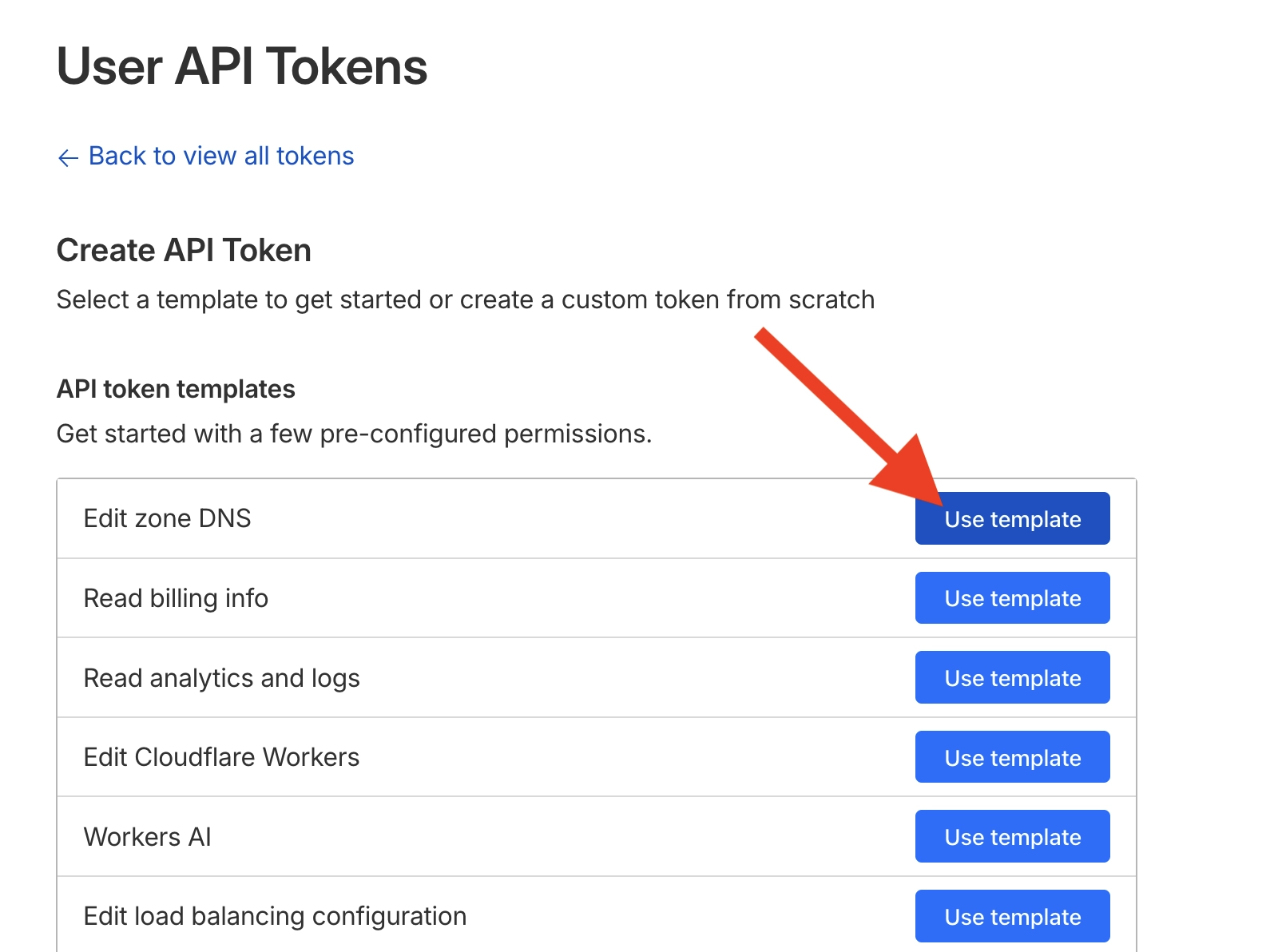Select the Workers AI row label
This screenshot has height=952, width=1278.
point(147,837)
